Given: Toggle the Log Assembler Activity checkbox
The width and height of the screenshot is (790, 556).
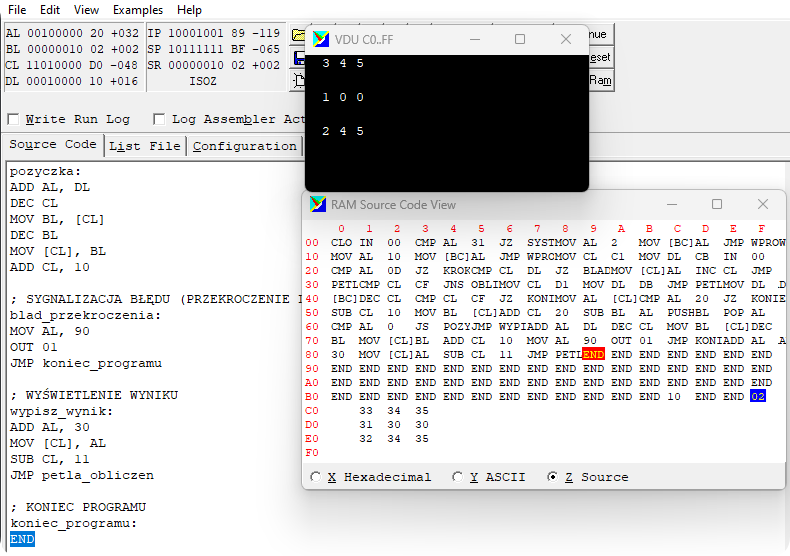Looking at the screenshot, I should click(159, 119).
